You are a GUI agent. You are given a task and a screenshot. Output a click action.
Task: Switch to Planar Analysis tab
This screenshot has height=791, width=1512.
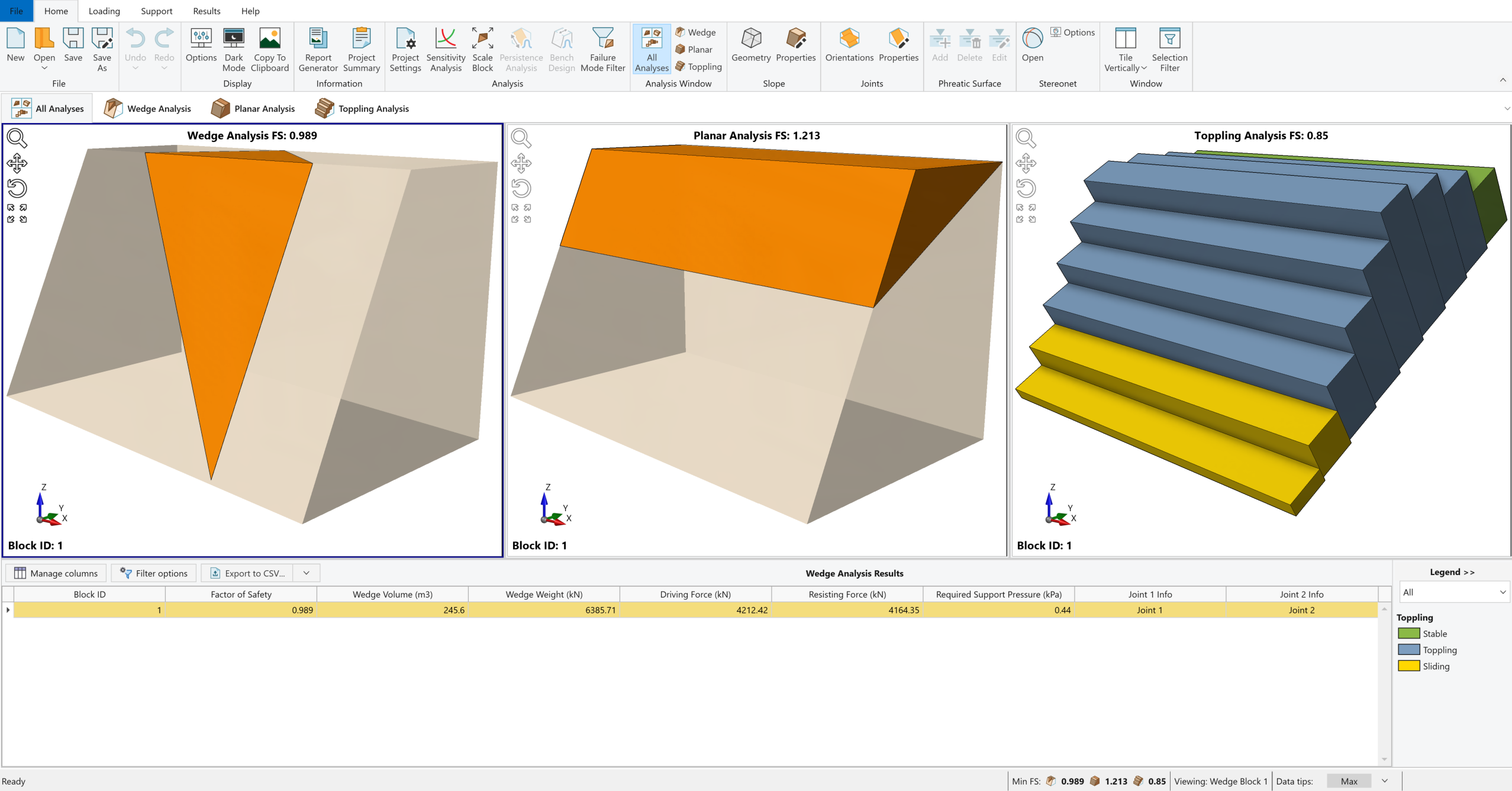click(253, 108)
